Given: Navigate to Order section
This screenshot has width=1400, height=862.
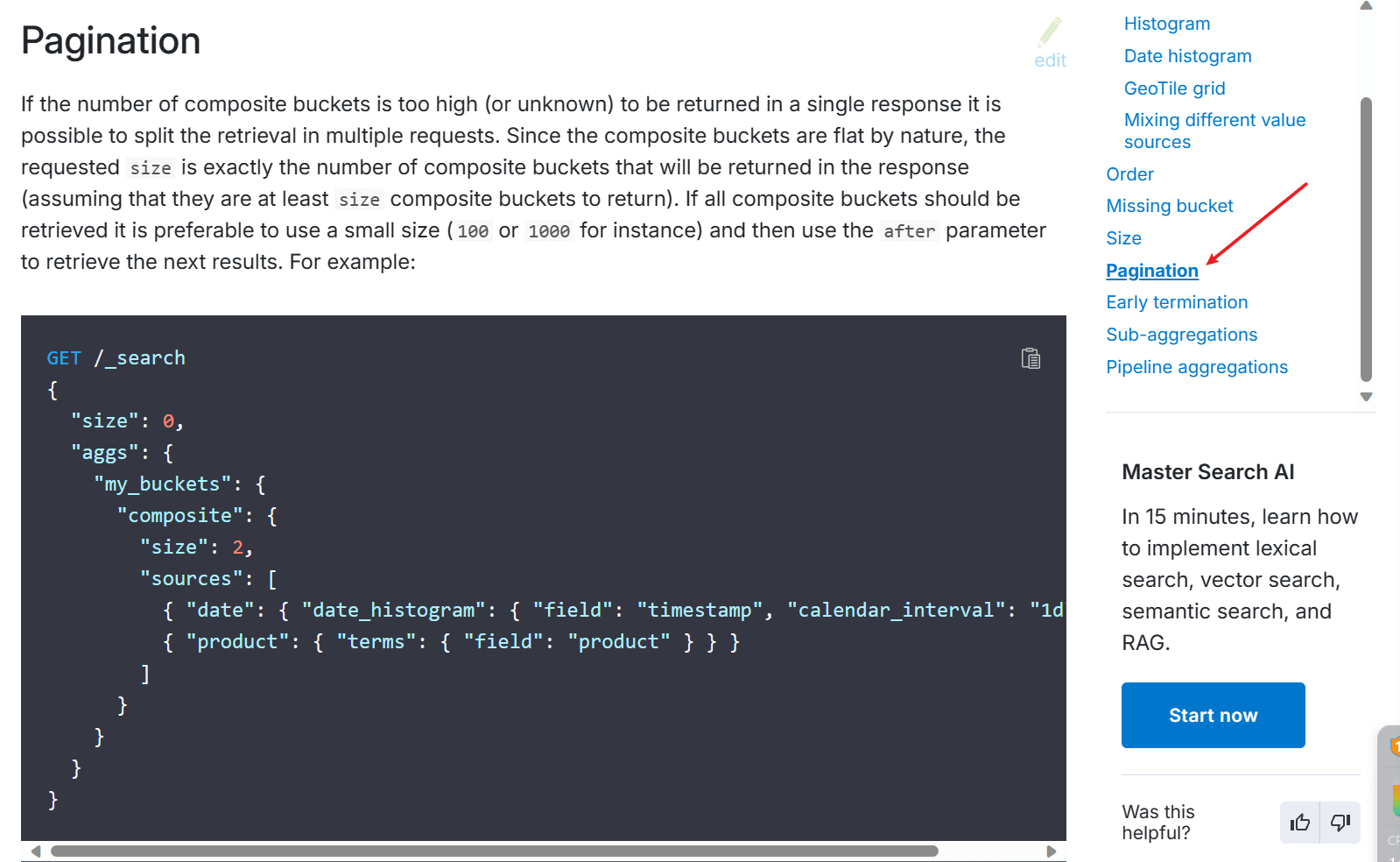Looking at the screenshot, I should pyautogui.click(x=1129, y=174).
